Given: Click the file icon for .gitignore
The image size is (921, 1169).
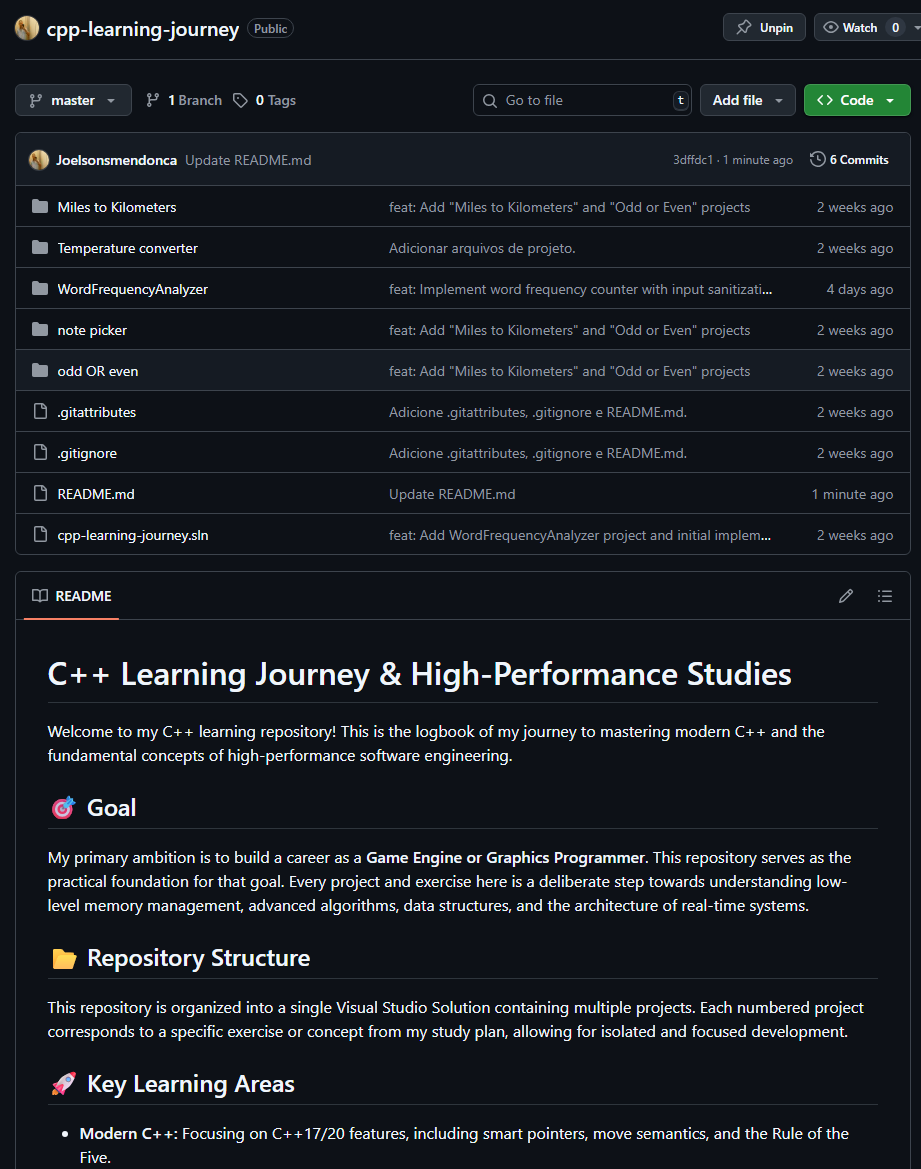Looking at the screenshot, I should click(x=40, y=453).
